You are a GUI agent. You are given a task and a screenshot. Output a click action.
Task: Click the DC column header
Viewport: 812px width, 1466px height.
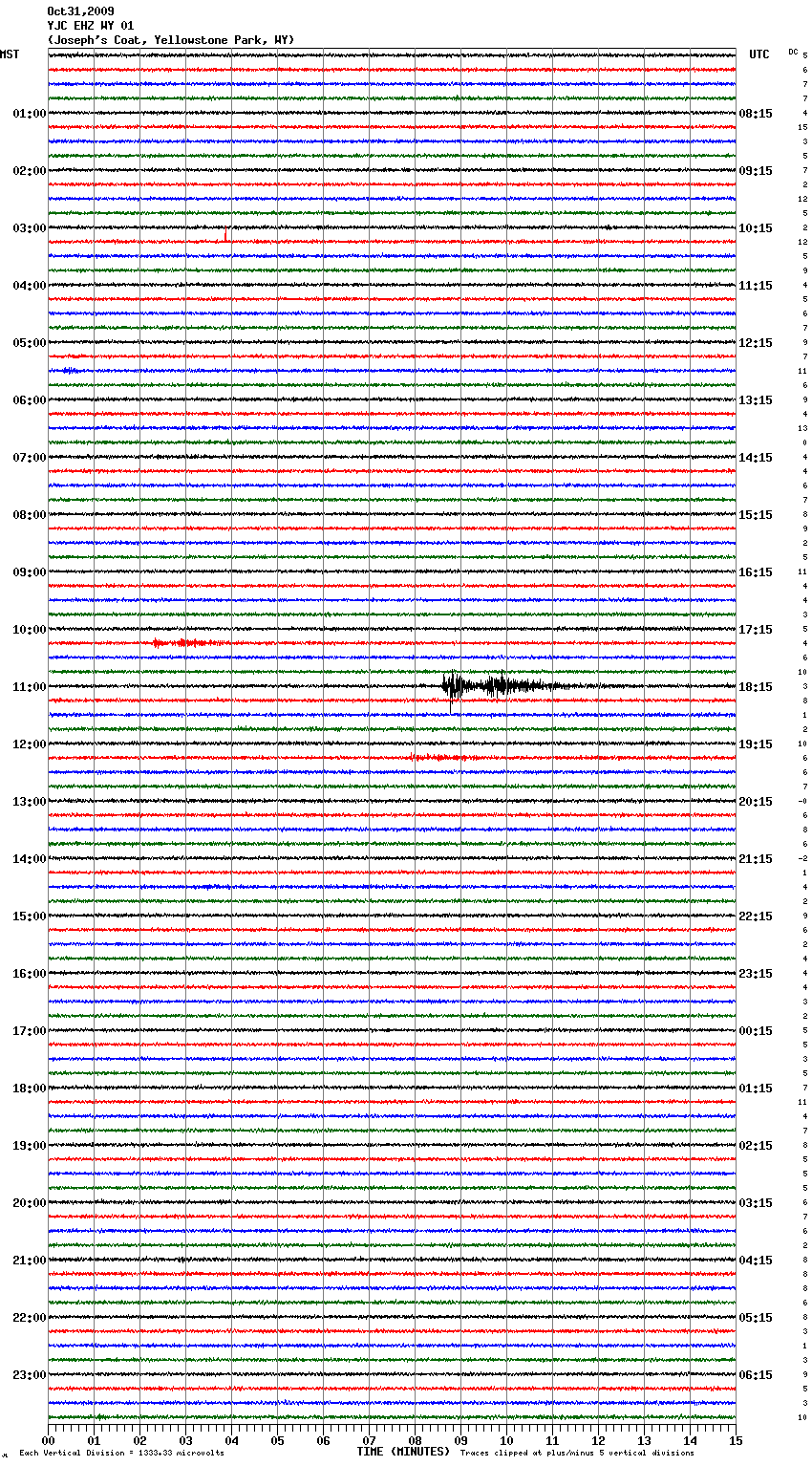793,52
